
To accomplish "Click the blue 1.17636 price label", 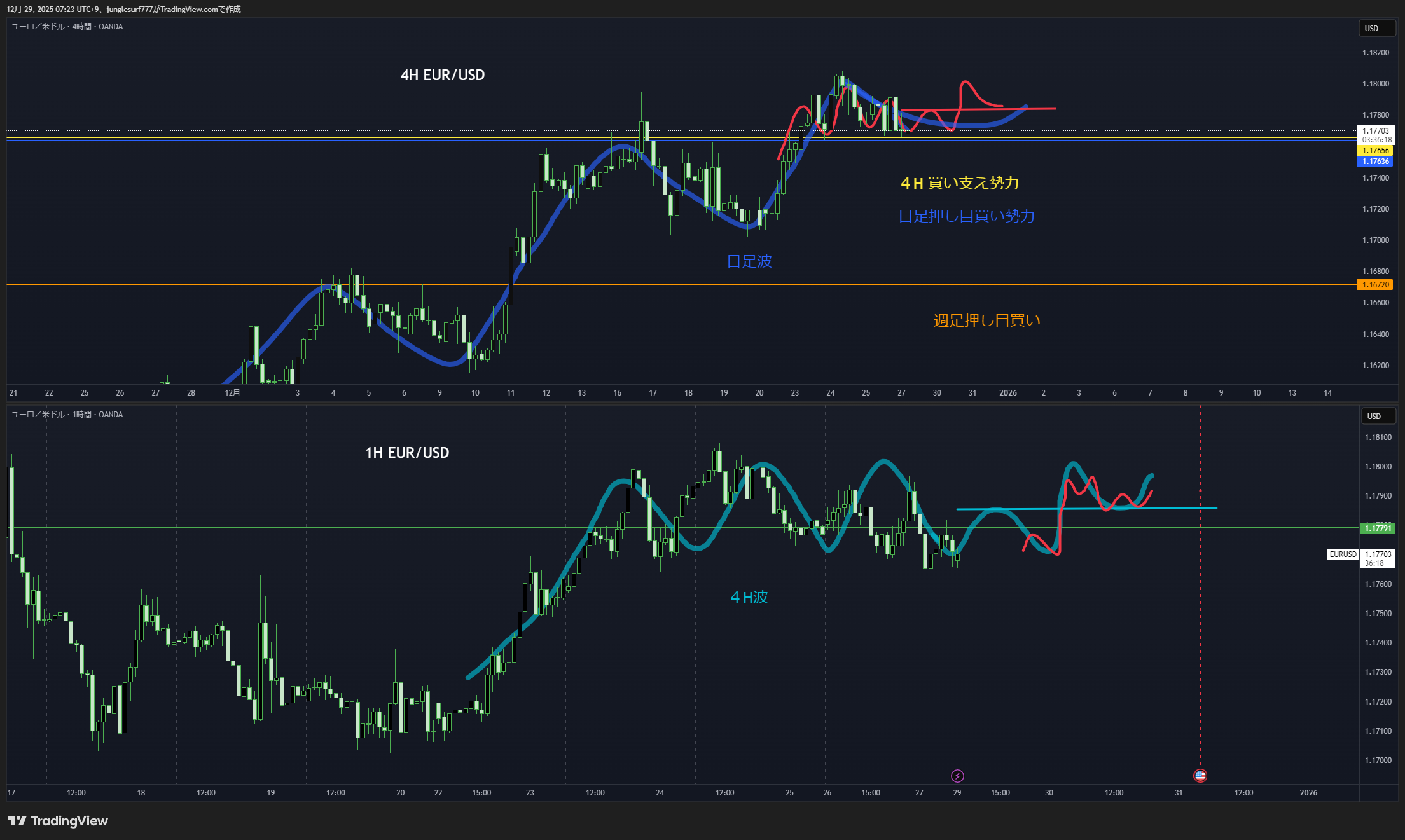I will click(x=1375, y=162).
